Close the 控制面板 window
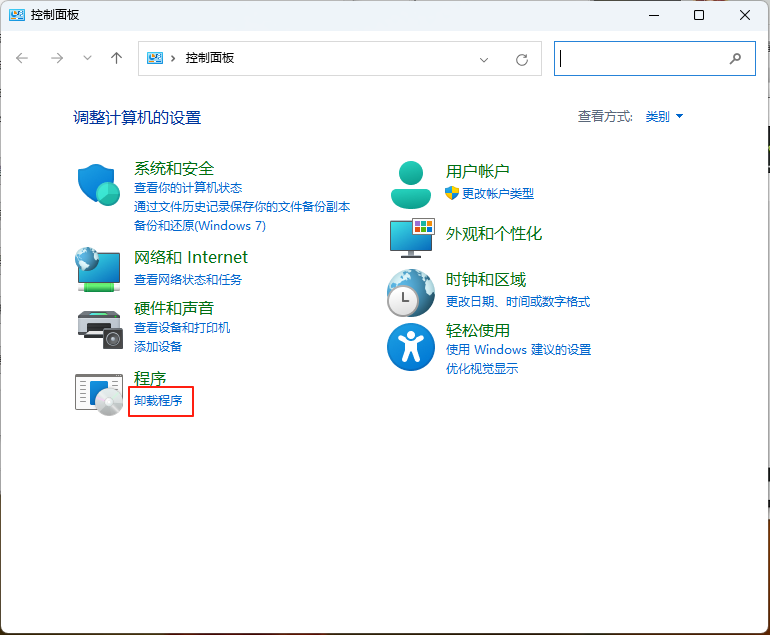 (x=744, y=15)
